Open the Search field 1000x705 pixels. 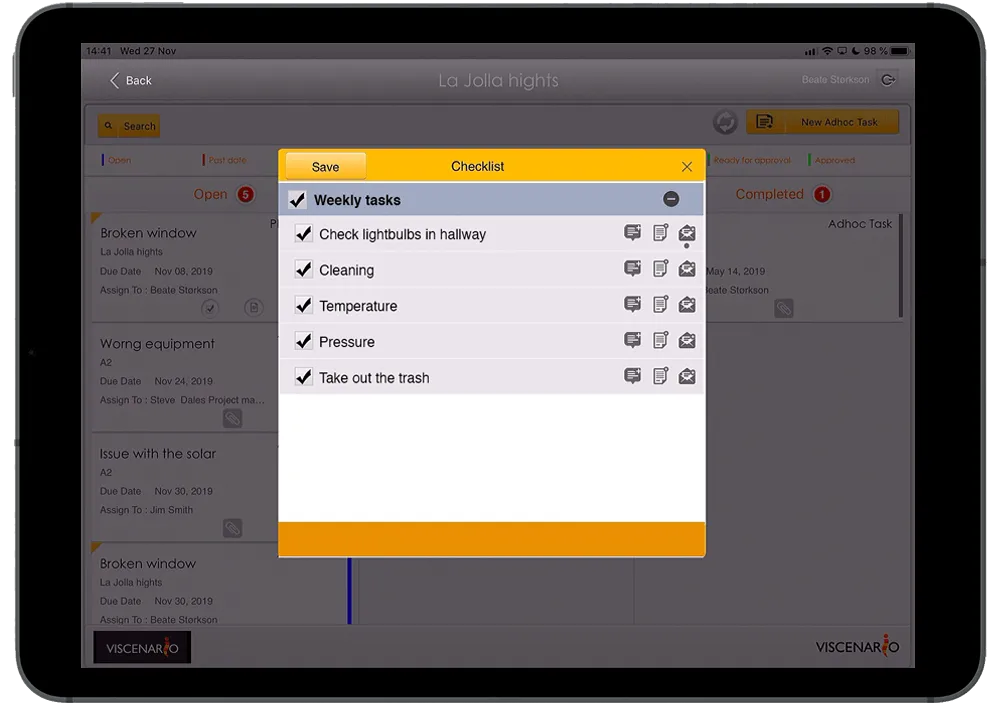[x=129, y=126]
